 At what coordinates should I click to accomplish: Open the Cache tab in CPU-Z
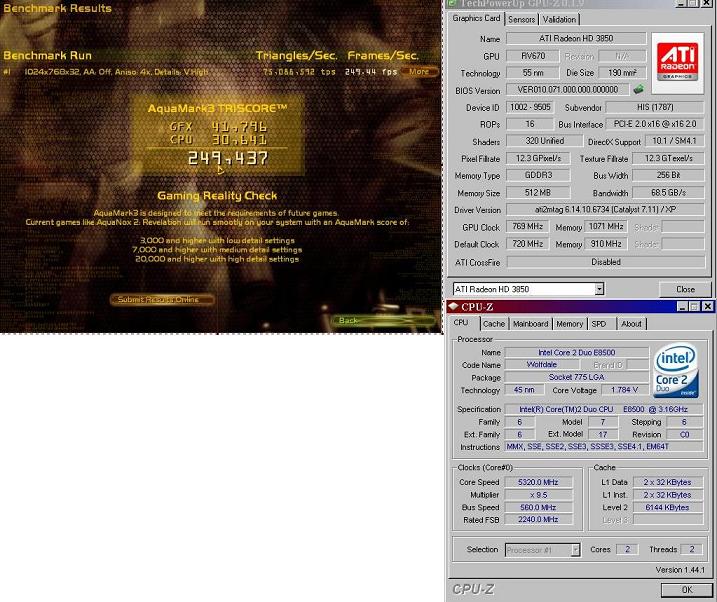click(x=494, y=324)
